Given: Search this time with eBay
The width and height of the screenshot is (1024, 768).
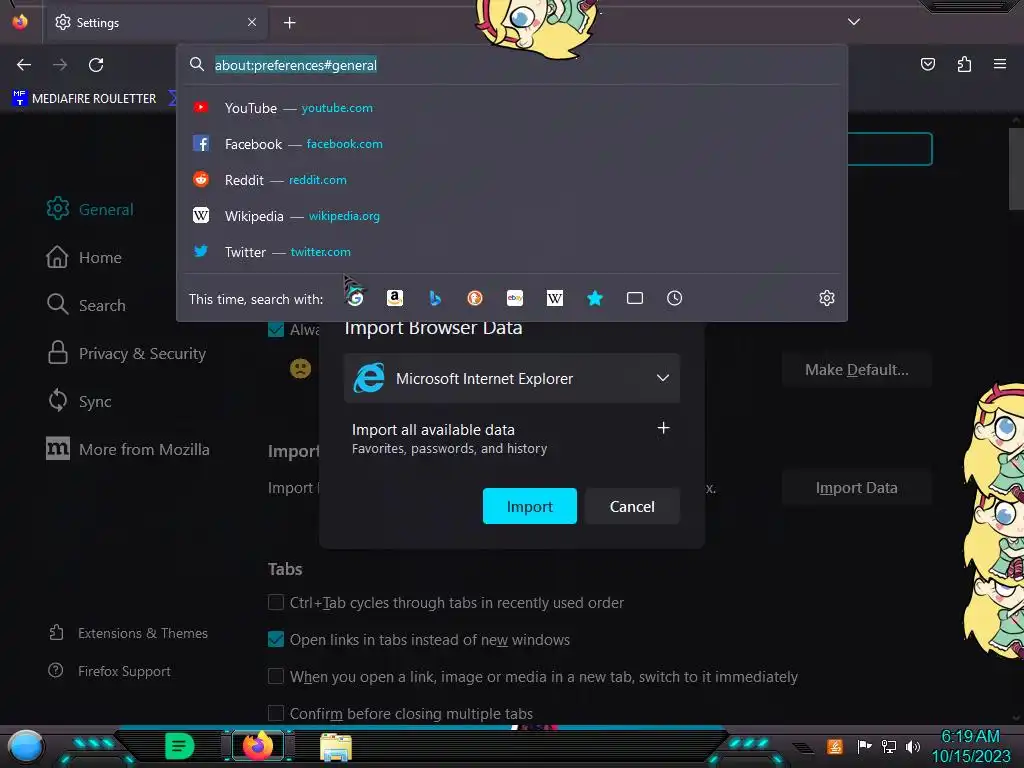Looking at the screenshot, I should [515, 298].
